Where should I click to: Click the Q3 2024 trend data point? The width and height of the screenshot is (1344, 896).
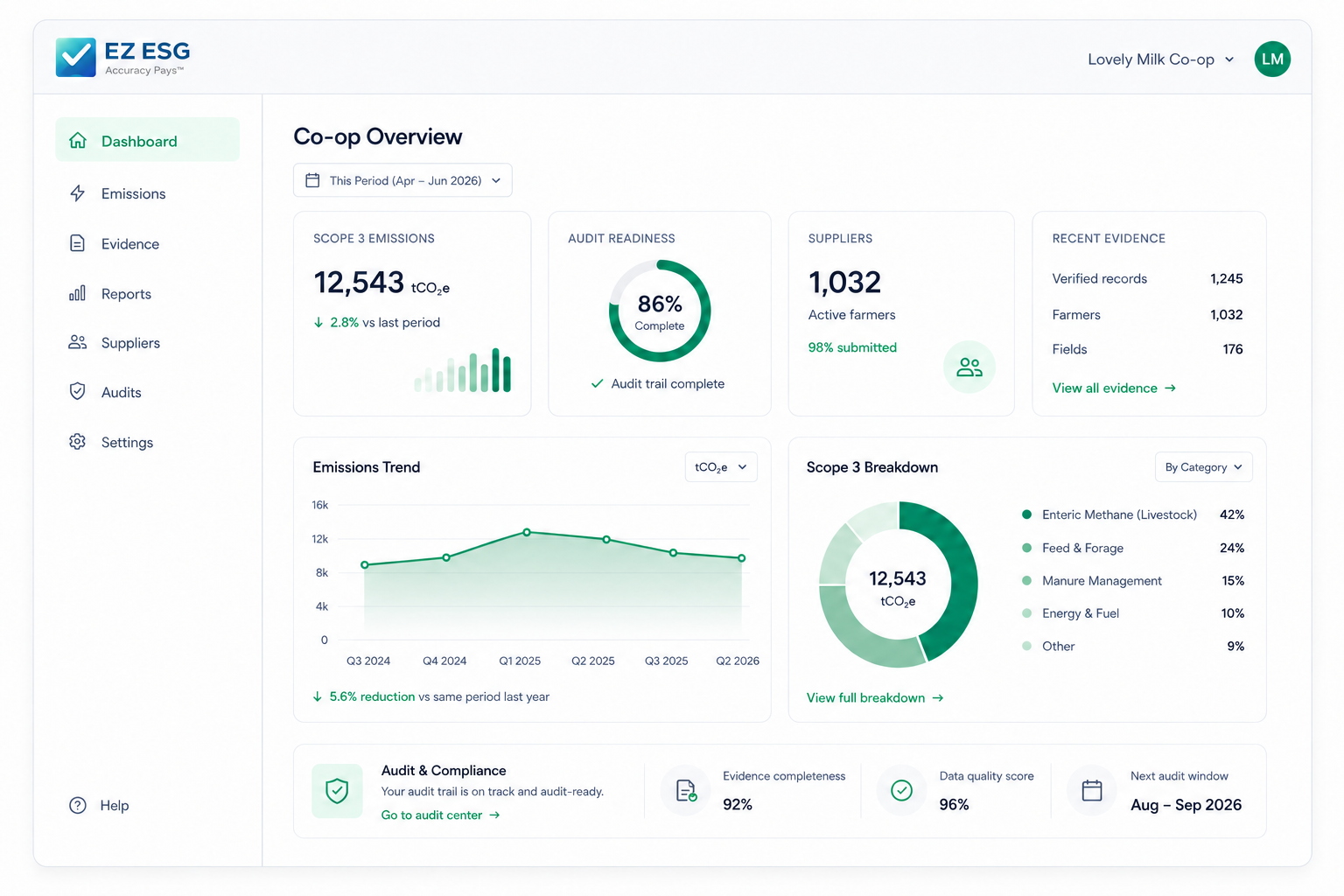(365, 564)
